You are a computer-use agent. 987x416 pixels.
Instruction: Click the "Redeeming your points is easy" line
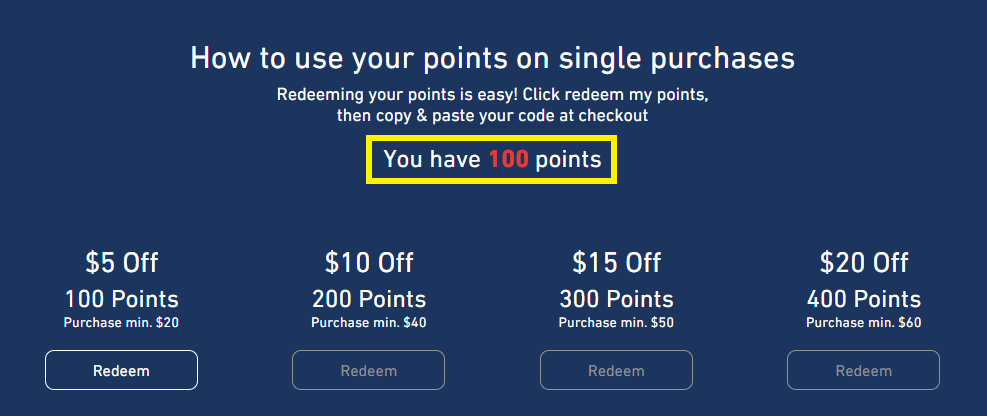[x=492, y=96]
